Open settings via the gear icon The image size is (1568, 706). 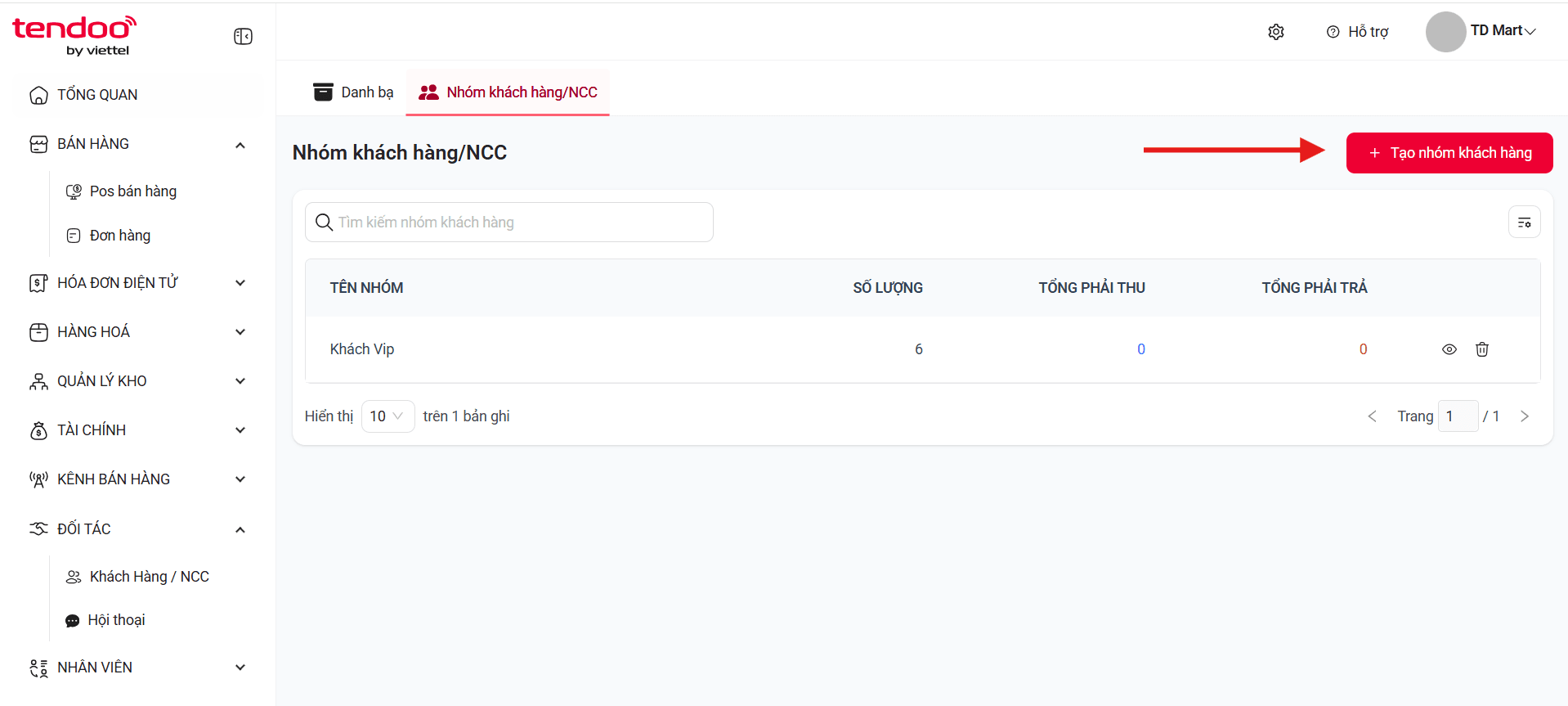(x=1275, y=32)
